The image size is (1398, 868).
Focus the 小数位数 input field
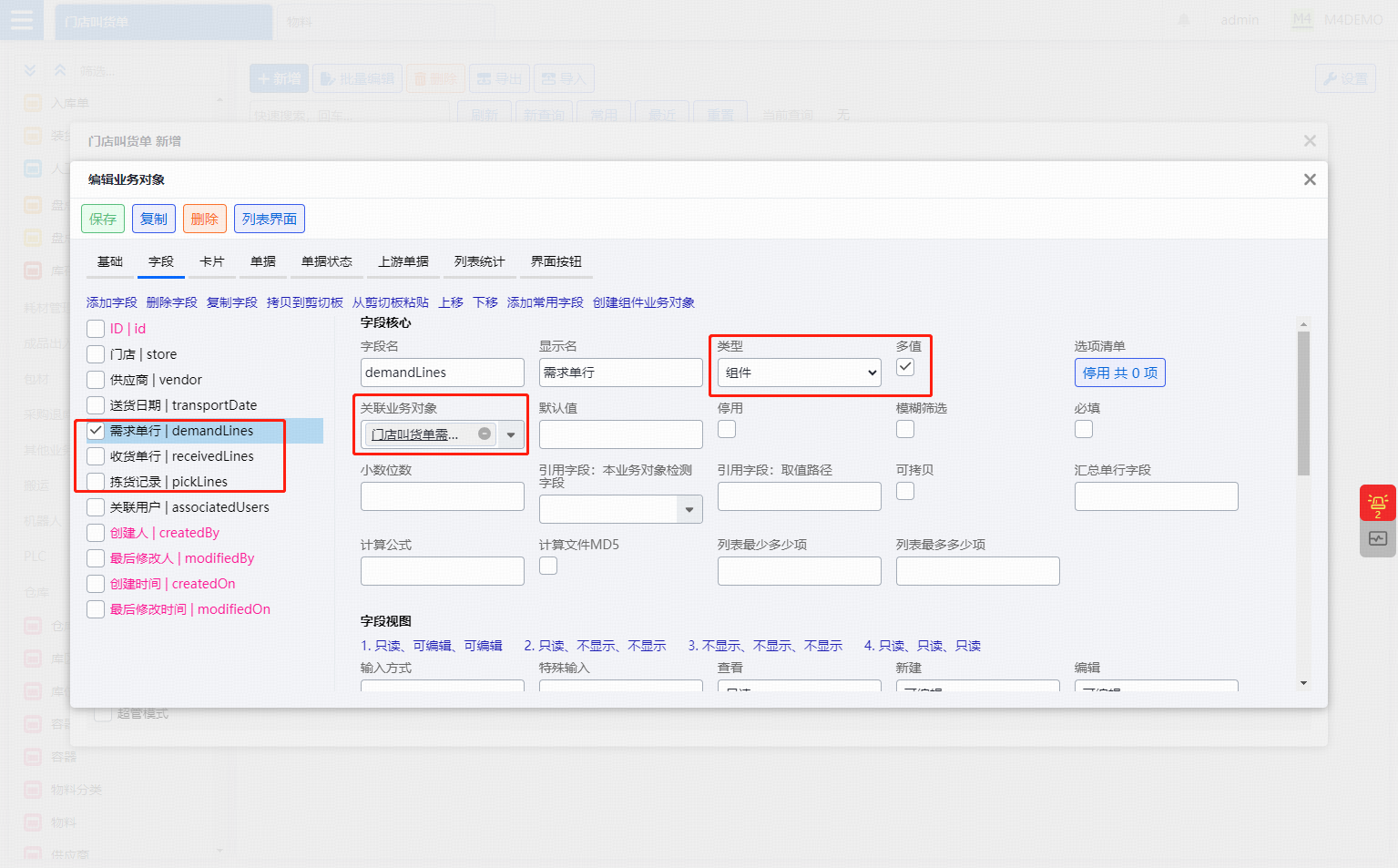tap(443, 496)
